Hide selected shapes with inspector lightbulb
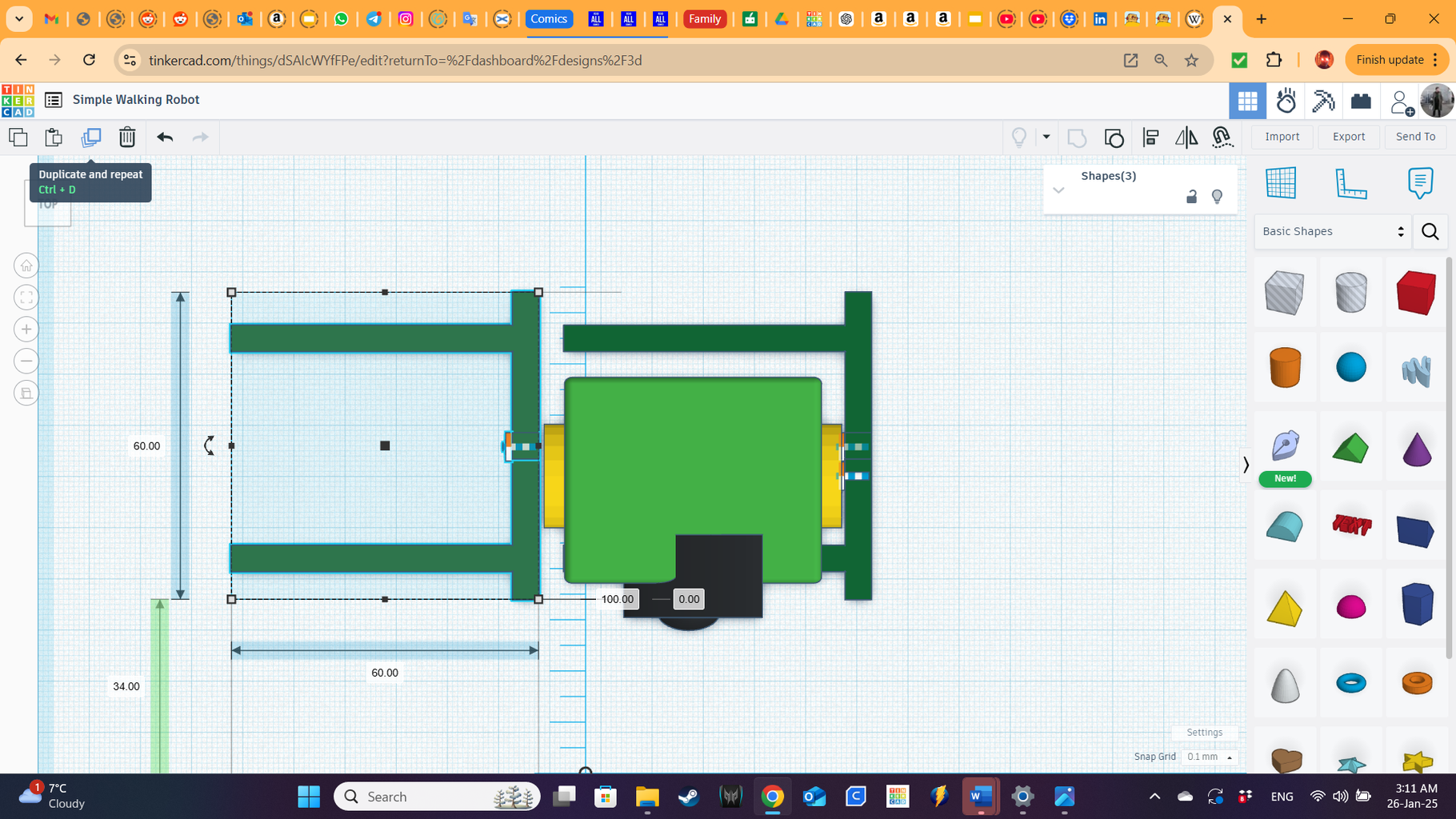The image size is (1456, 819). (x=1217, y=196)
